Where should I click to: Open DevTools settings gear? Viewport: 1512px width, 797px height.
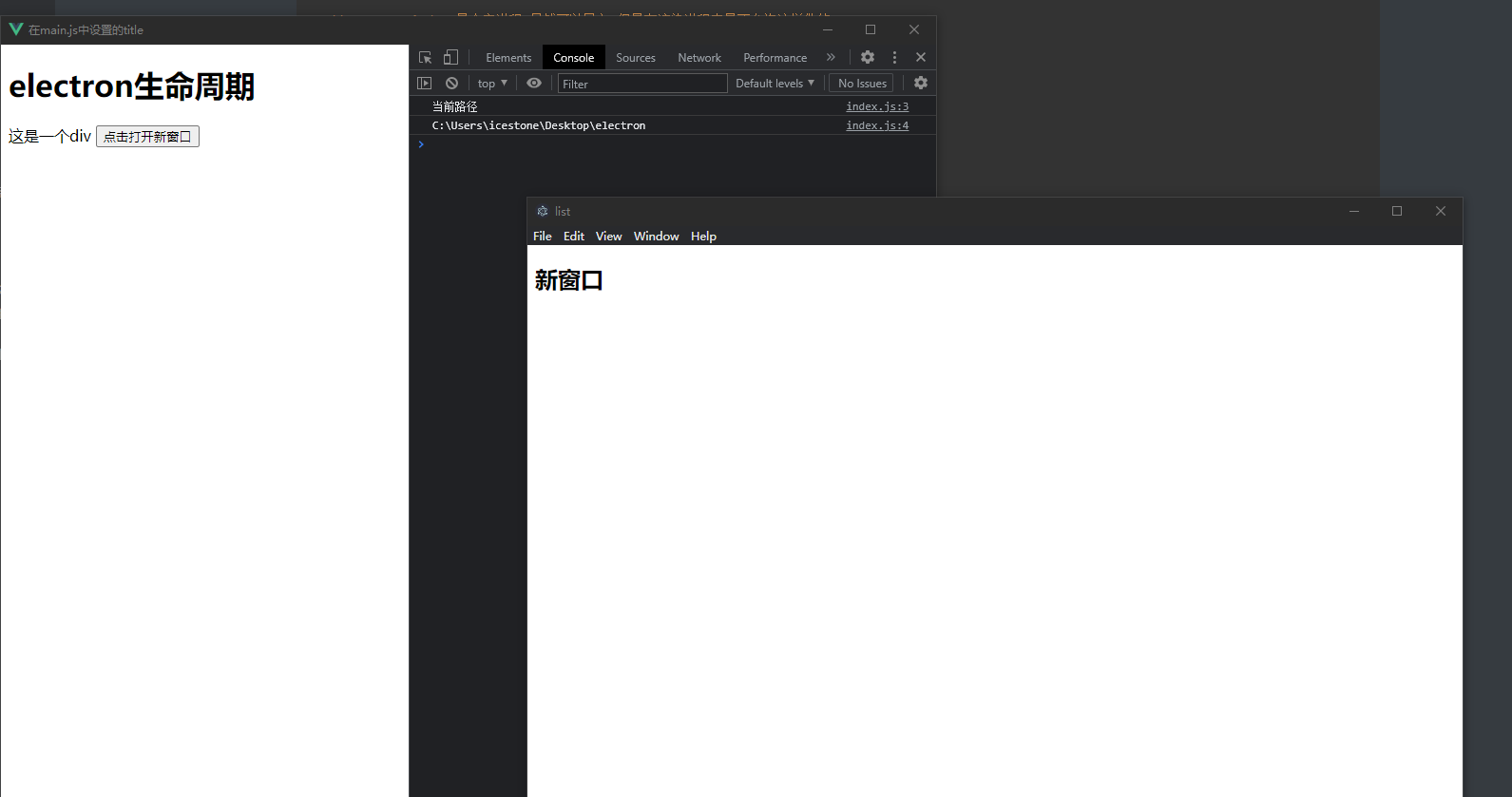point(868,58)
